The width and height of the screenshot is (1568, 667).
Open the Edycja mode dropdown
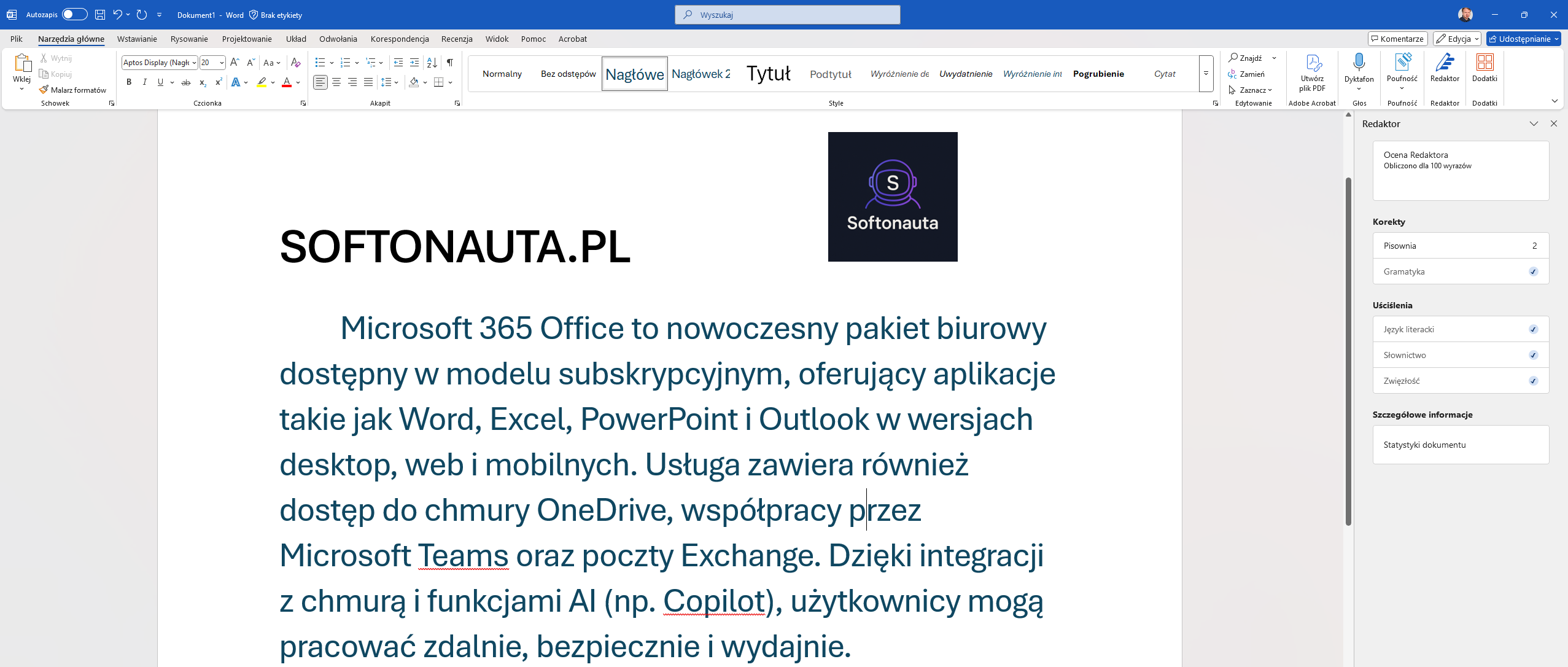point(1457,39)
